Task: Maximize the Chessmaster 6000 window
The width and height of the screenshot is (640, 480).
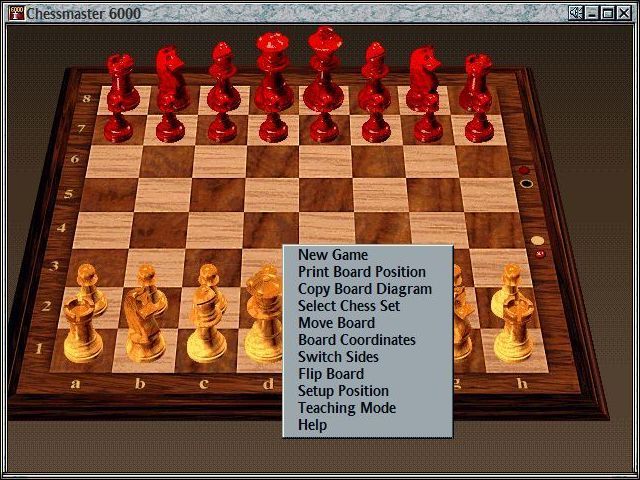Action: point(608,13)
